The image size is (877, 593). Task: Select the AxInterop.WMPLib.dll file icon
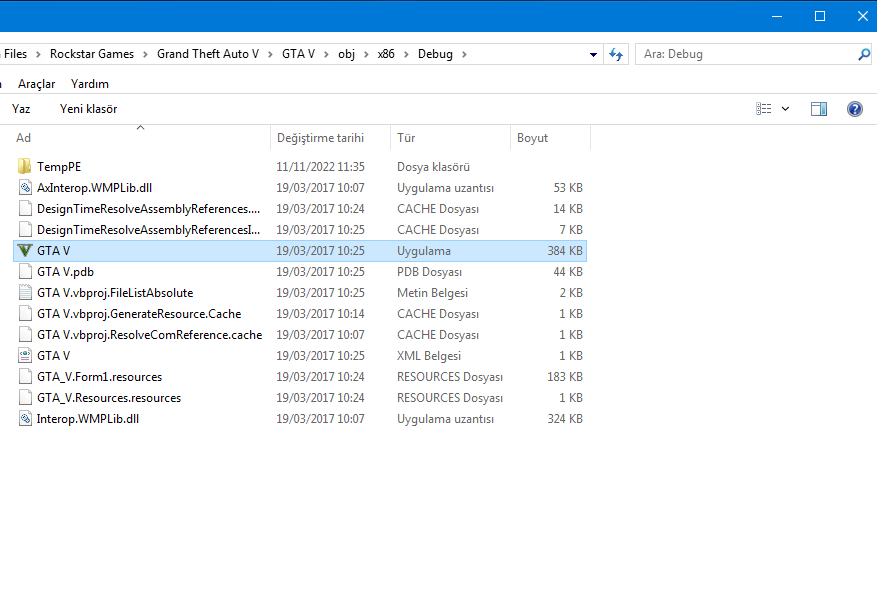coord(25,188)
